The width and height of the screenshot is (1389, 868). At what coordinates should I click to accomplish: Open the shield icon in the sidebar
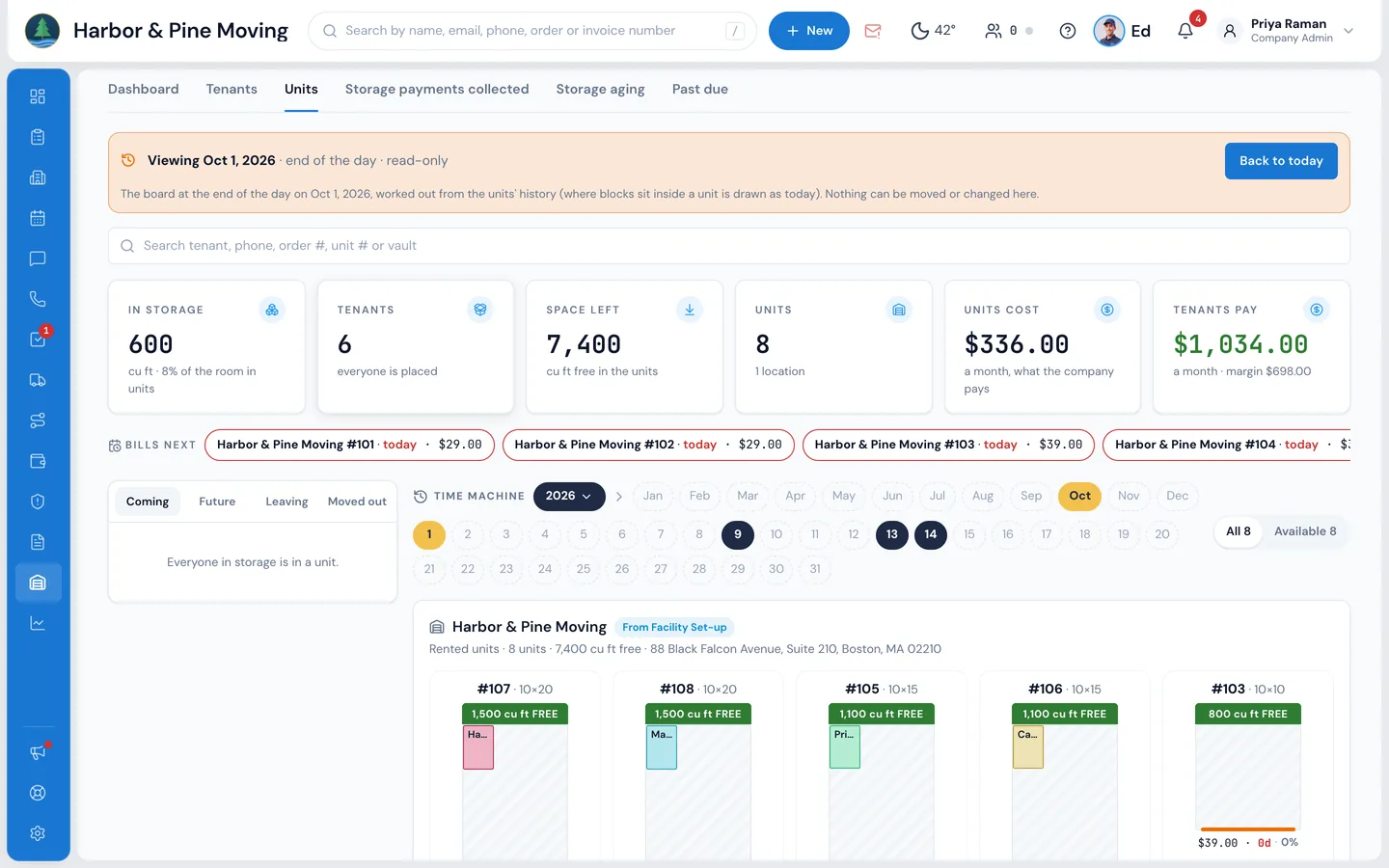(38, 502)
